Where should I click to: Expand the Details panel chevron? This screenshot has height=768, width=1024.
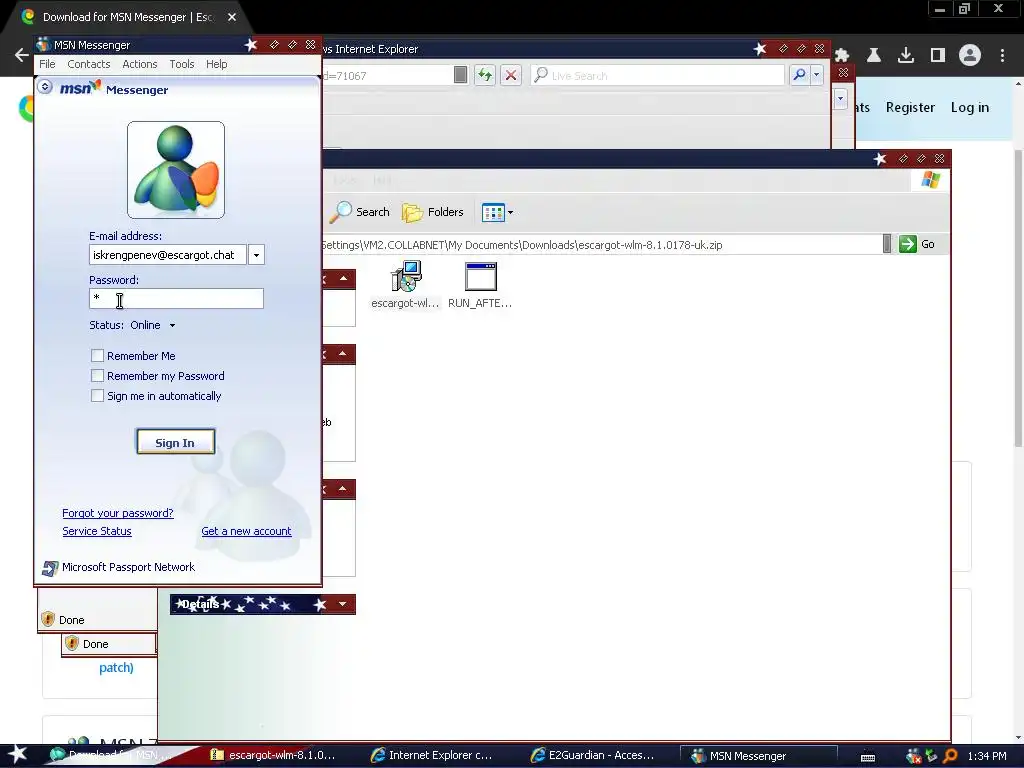coord(342,604)
